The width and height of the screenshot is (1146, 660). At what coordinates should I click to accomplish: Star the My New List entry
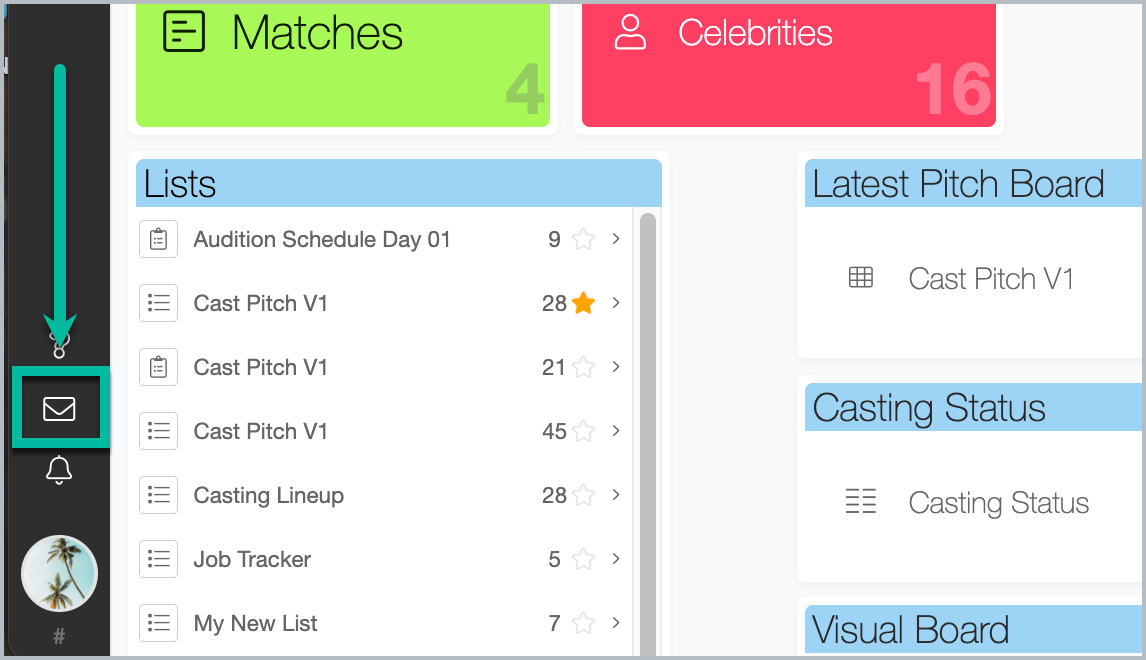(583, 623)
